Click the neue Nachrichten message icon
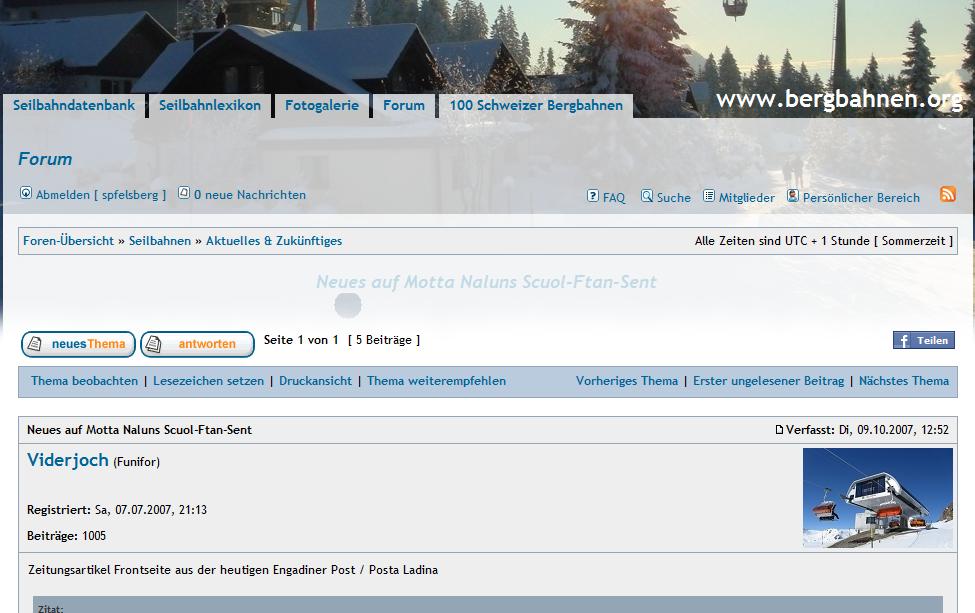 [x=184, y=193]
